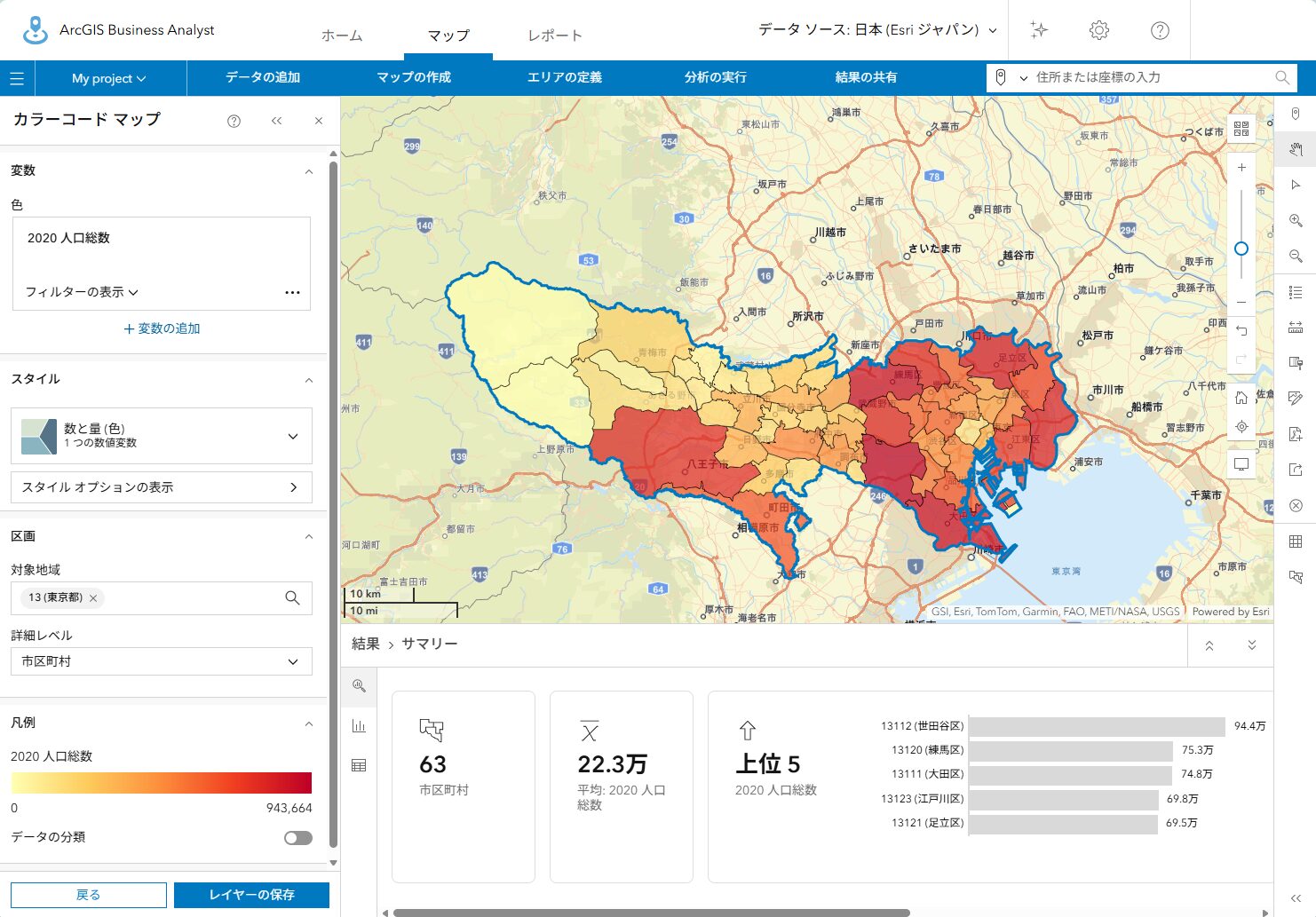
Task: Click the QR code basemap icon on map
Action: (x=1241, y=130)
